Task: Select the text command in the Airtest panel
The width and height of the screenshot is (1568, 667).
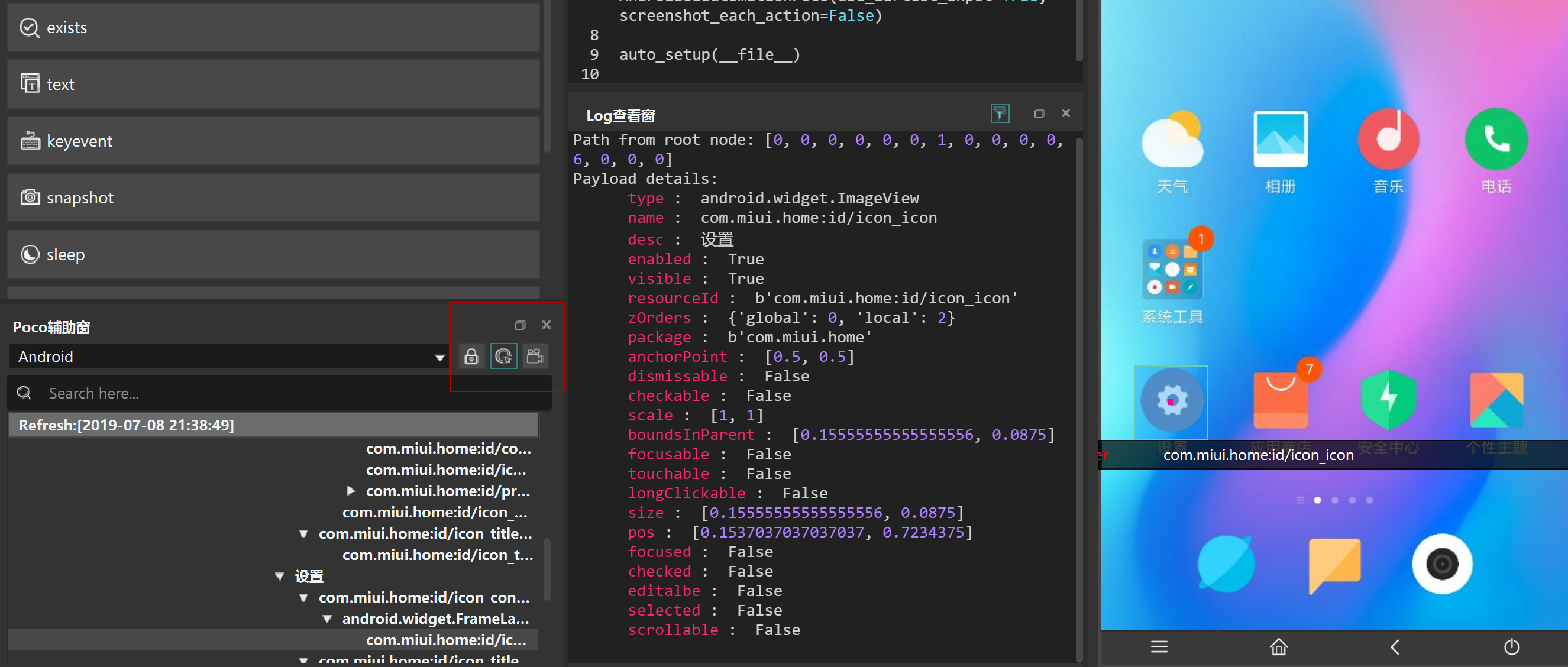Action: 273,84
